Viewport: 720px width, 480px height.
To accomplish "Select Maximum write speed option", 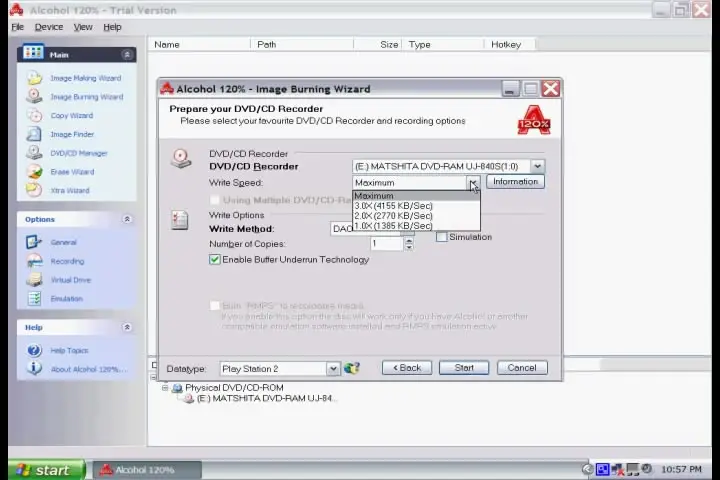I will [416, 196].
